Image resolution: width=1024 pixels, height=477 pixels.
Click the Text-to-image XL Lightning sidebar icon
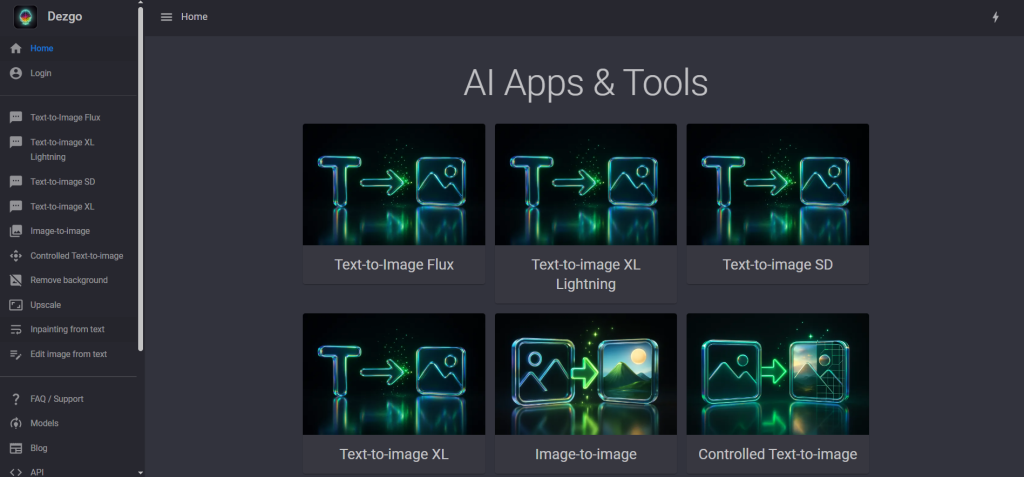click(16, 142)
